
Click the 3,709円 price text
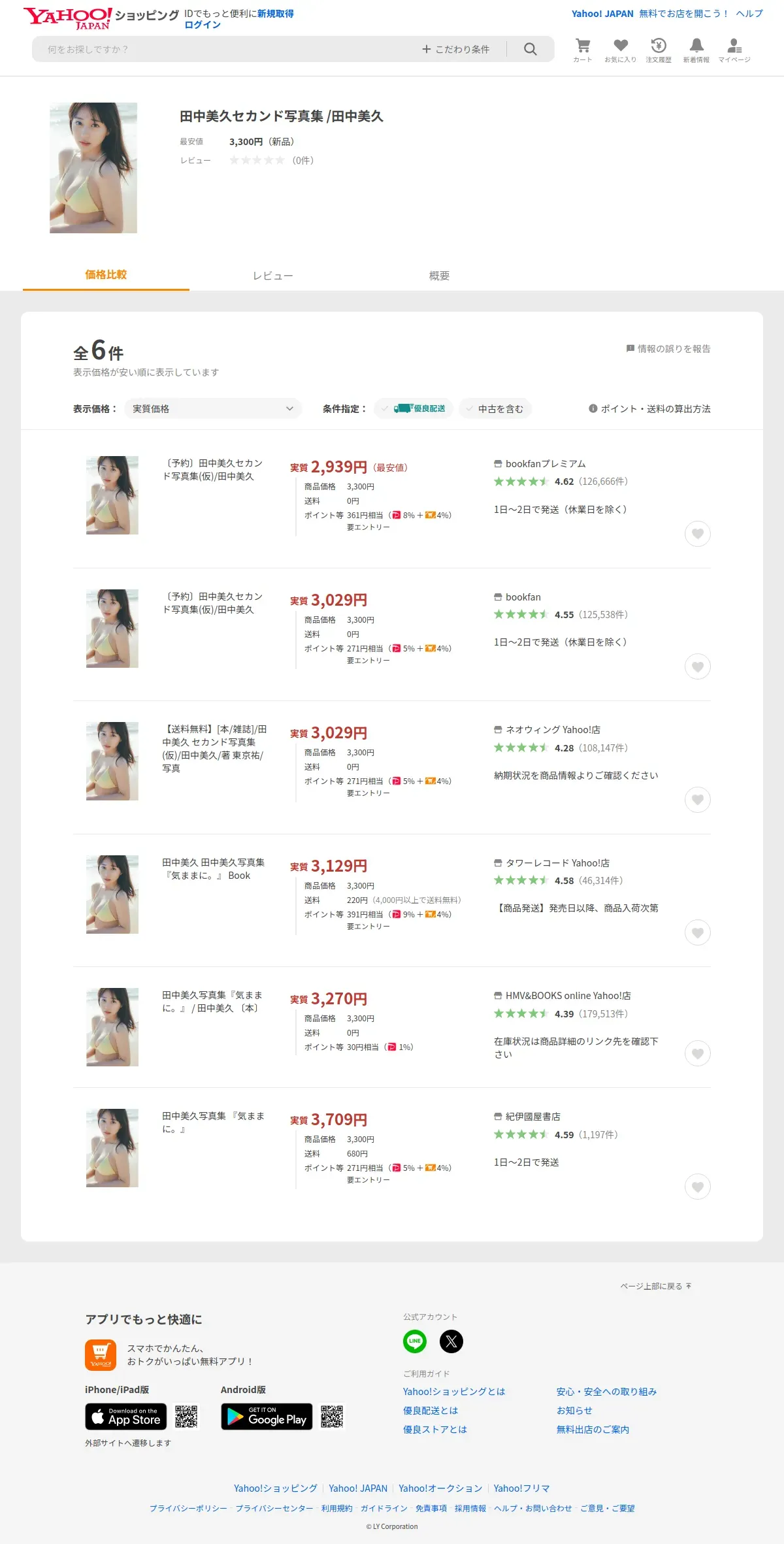coord(339,1120)
